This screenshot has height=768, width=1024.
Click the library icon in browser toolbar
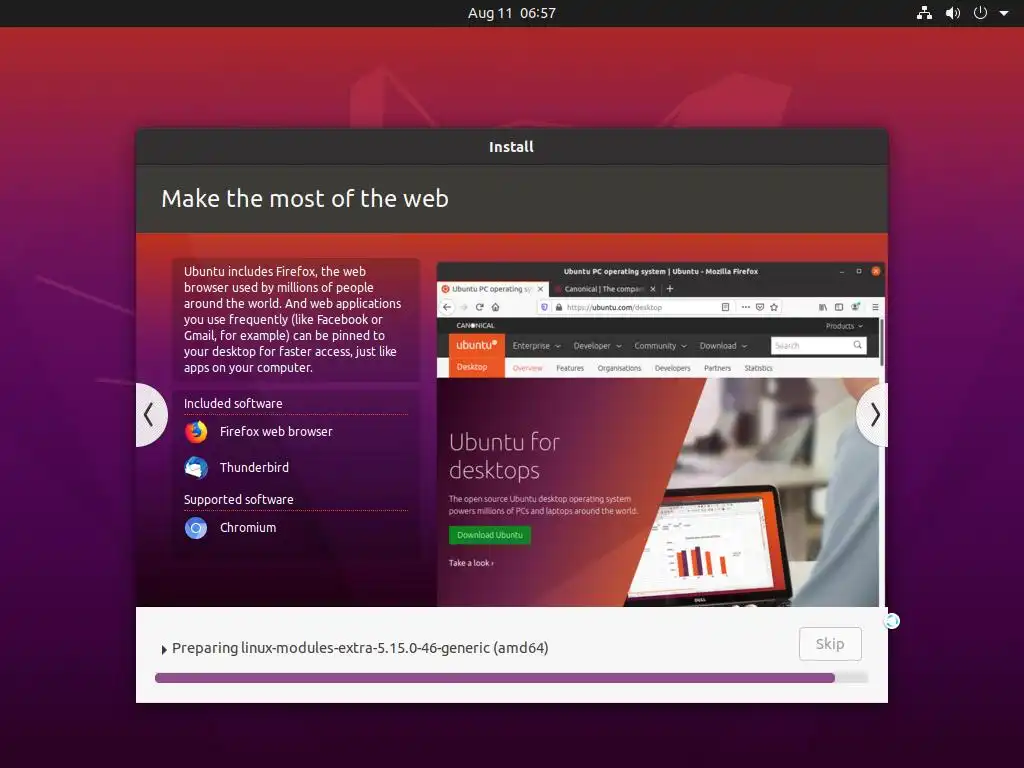823,307
